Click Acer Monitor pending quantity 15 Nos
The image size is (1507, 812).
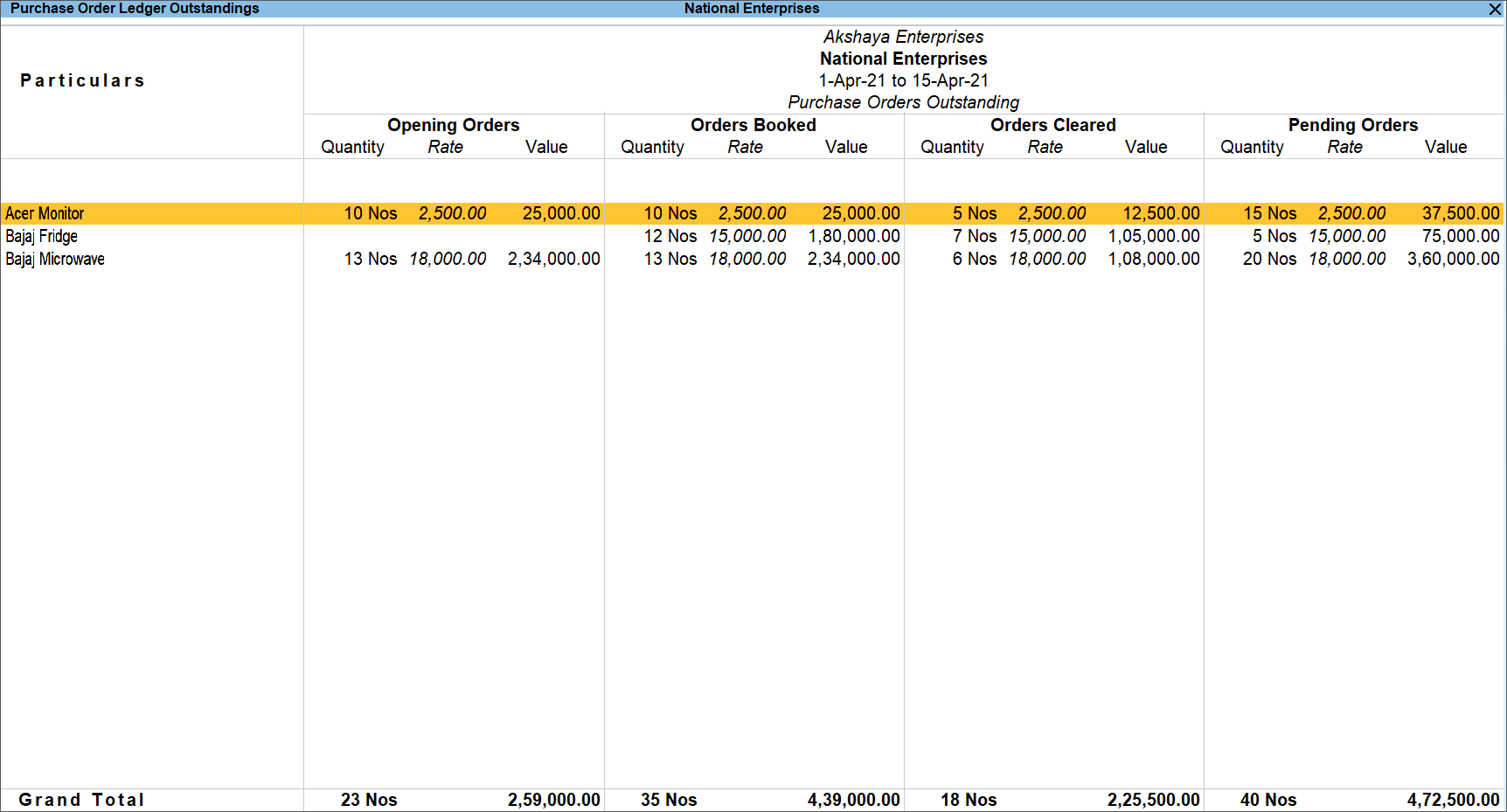click(1270, 213)
